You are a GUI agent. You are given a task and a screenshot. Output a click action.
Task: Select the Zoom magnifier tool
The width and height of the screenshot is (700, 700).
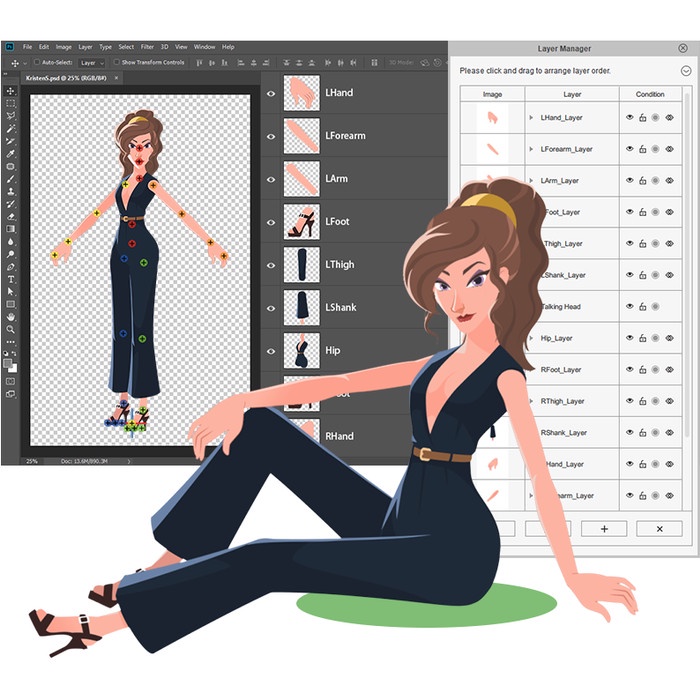pyautogui.click(x=11, y=329)
